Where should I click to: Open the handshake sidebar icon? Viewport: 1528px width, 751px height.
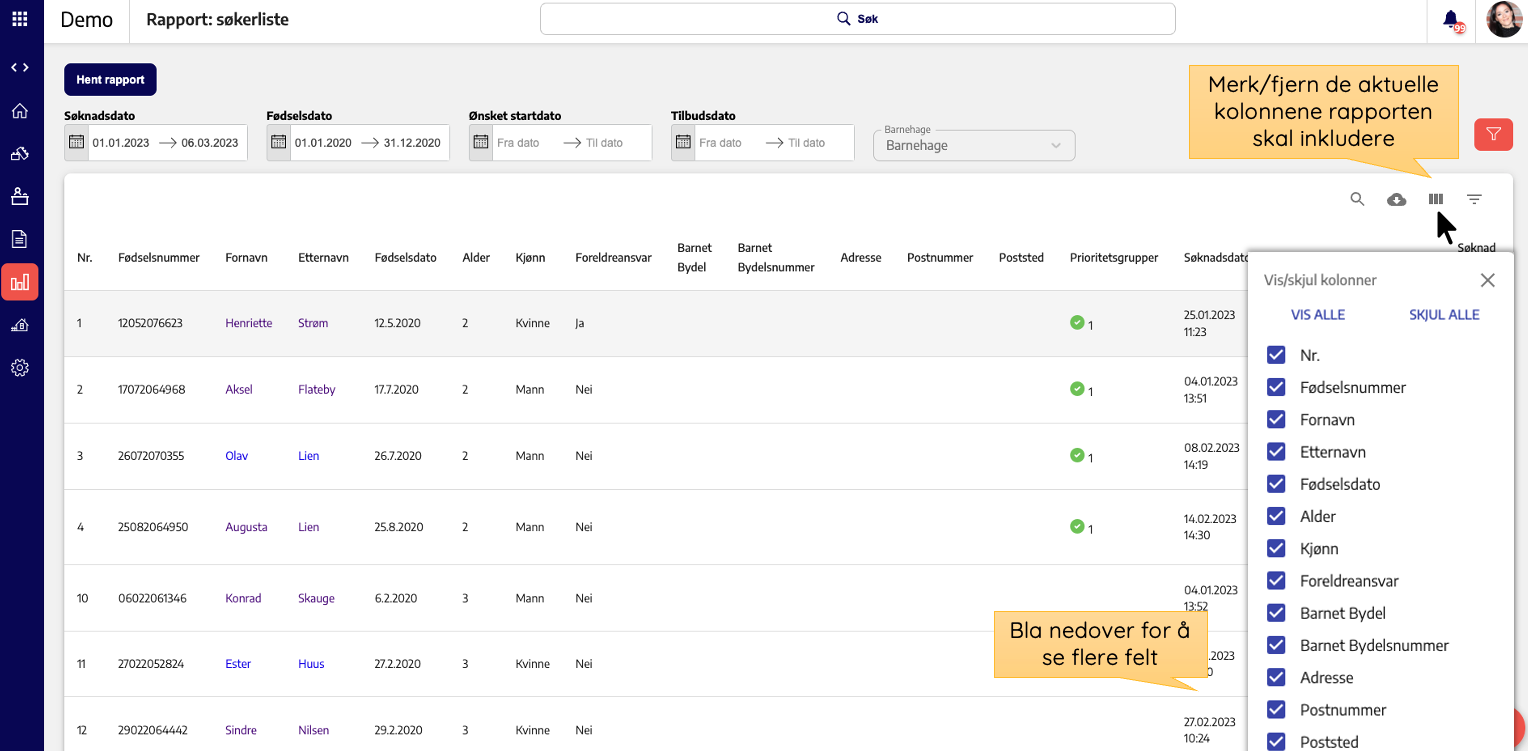coord(20,153)
